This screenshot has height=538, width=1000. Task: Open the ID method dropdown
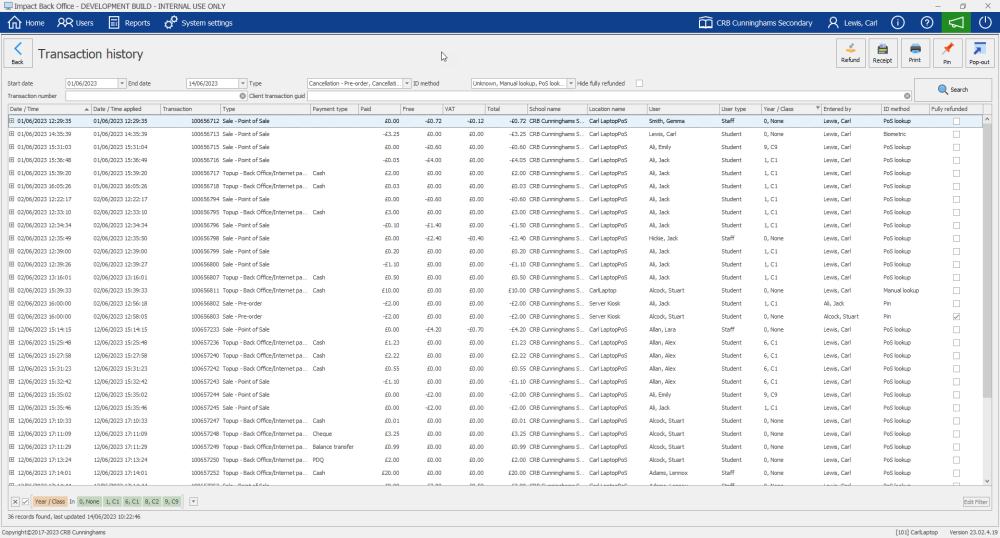coord(570,83)
